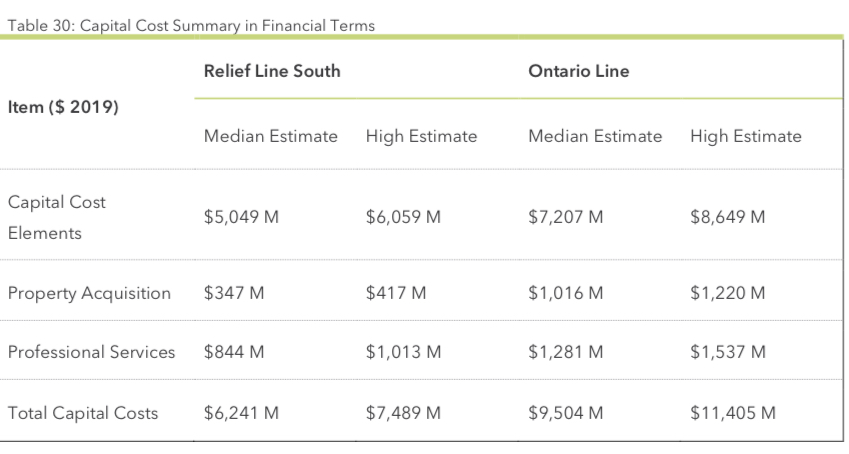The width and height of the screenshot is (849, 454).
Task: Click the $6,059 M cell
Action: click(403, 217)
